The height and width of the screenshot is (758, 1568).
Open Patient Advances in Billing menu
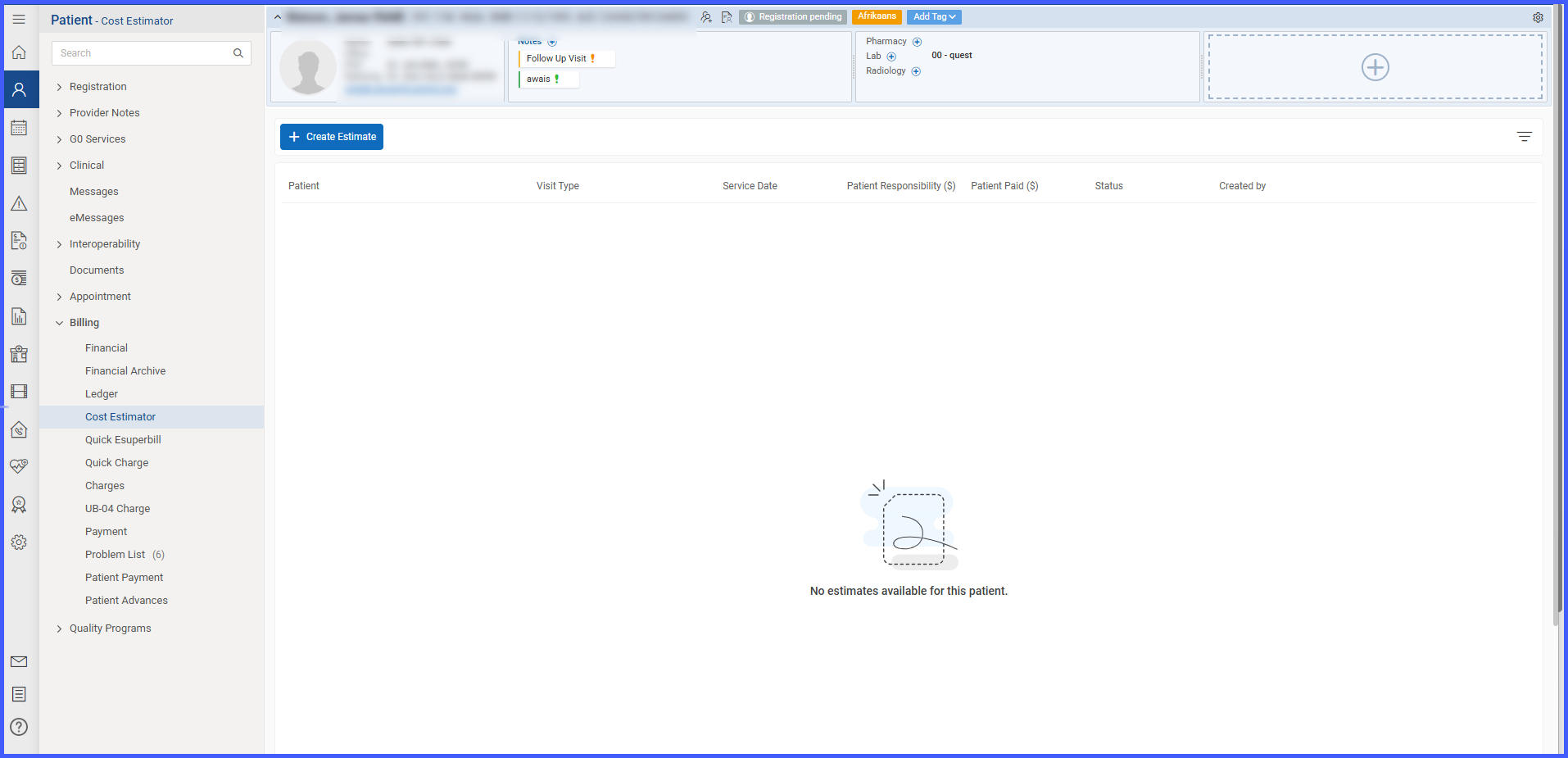[126, 601]
